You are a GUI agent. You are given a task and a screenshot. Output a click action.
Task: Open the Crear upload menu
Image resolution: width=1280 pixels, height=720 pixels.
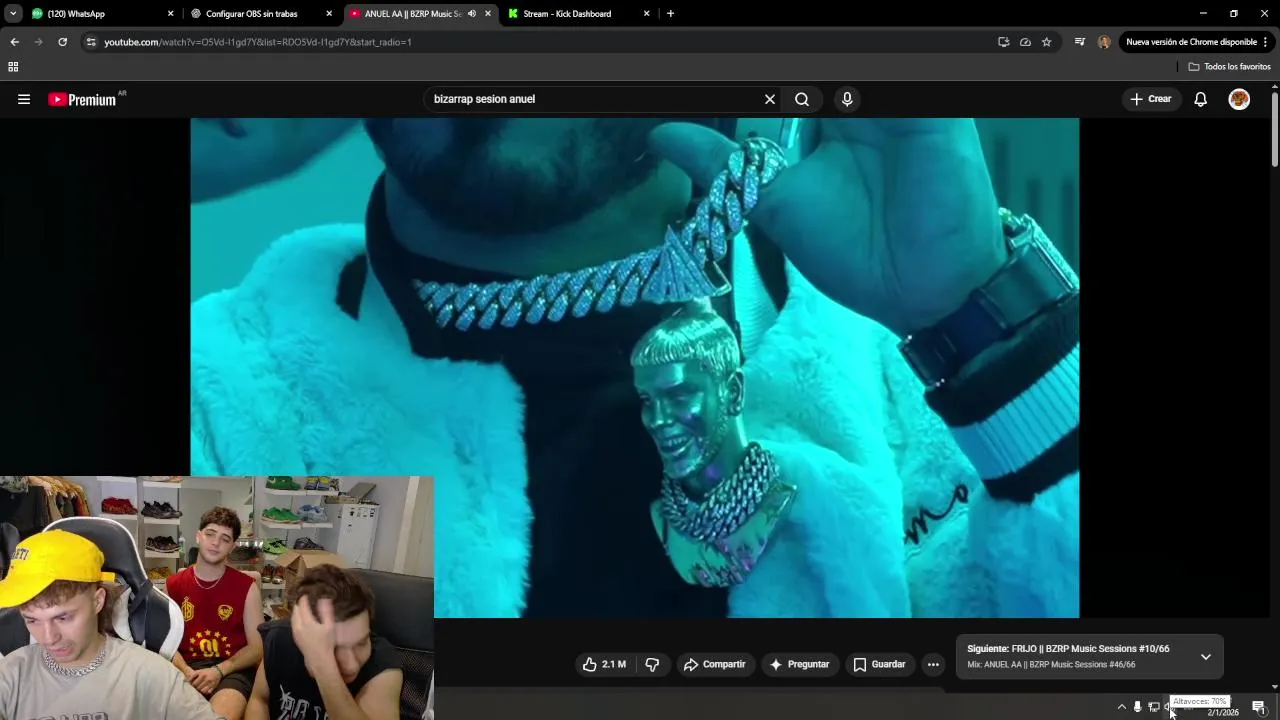(x=1150, y=99)
